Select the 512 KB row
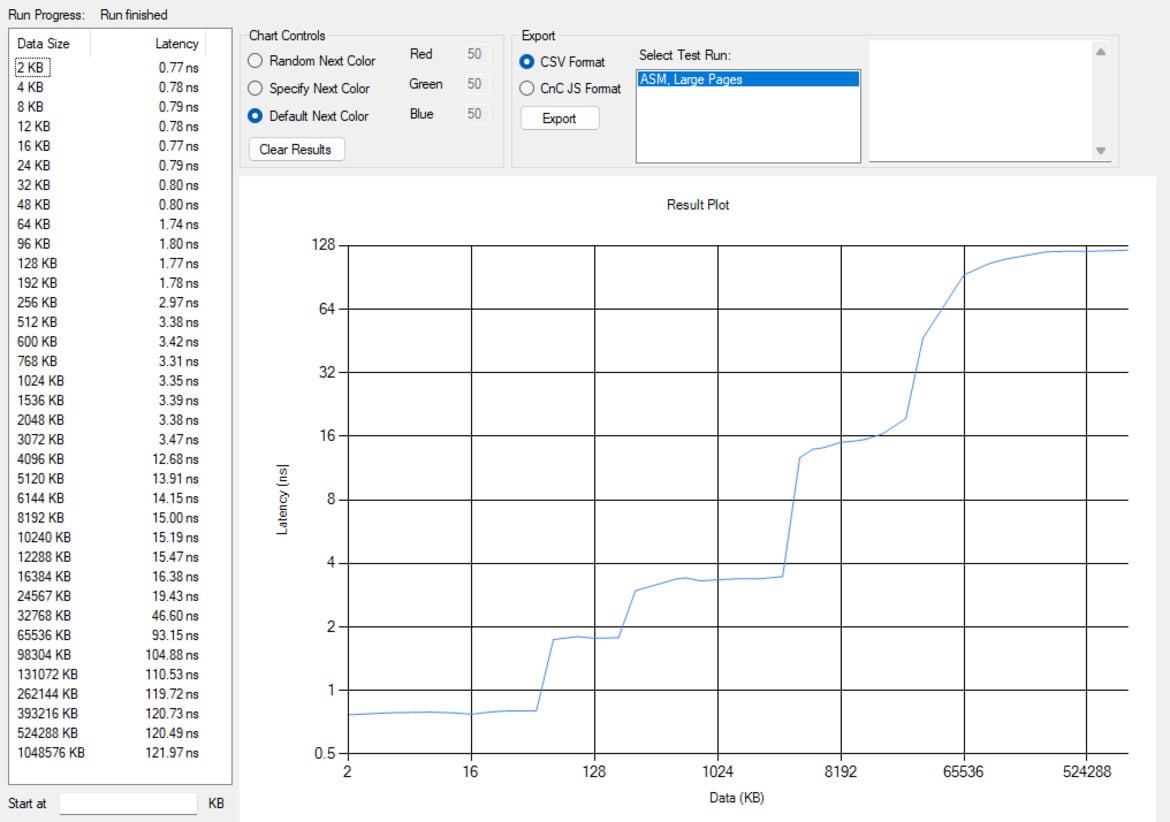This screenshot has width=1170, height=822. 108,322
